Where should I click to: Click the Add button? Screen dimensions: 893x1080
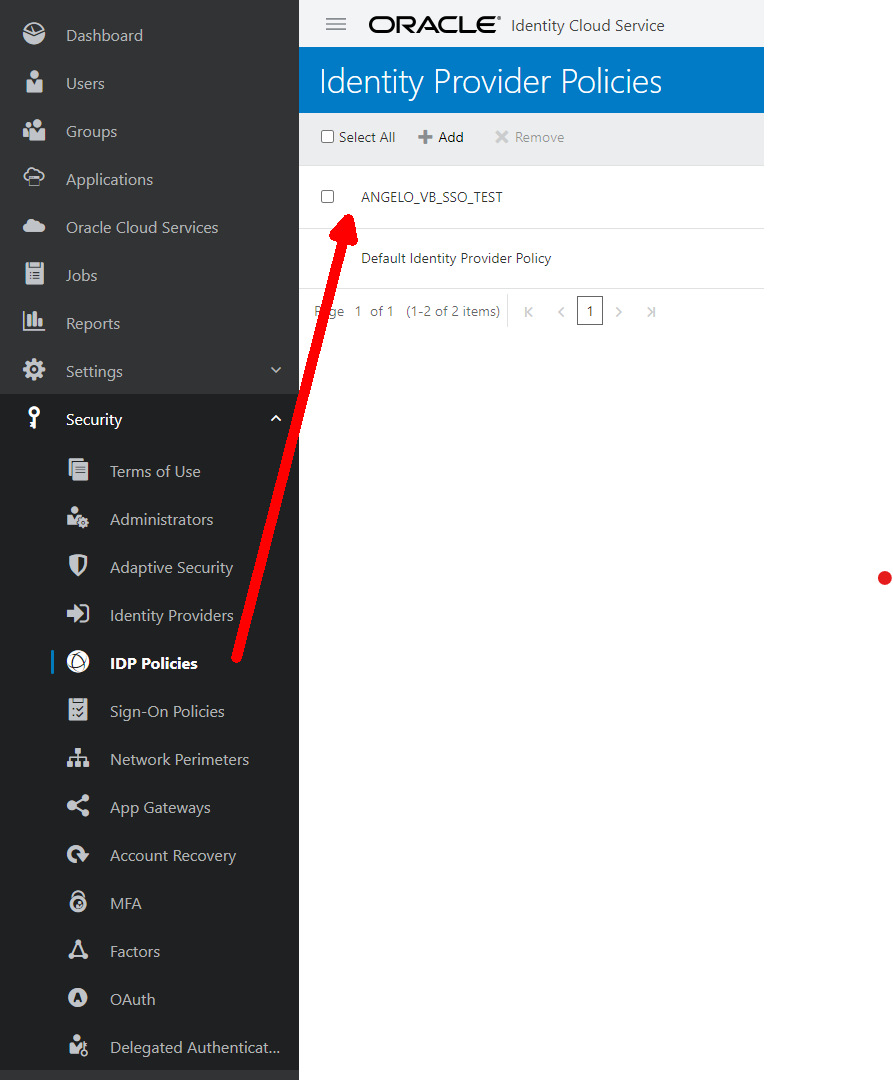[x=441, y=137]
